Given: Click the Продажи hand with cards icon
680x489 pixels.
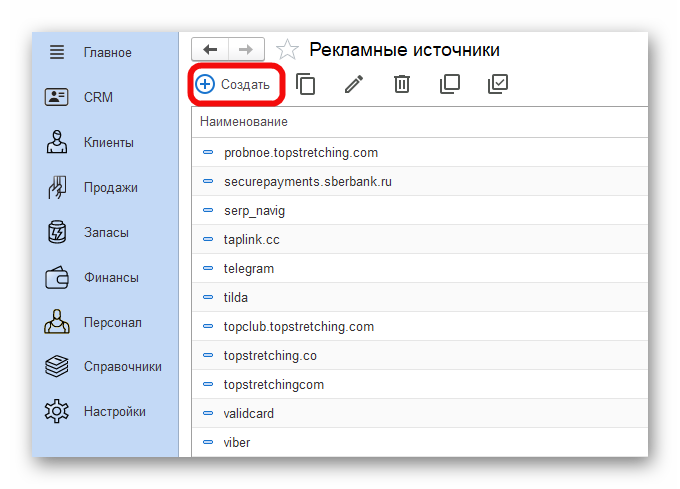Looking at the screenshot, I should (57, 187).
